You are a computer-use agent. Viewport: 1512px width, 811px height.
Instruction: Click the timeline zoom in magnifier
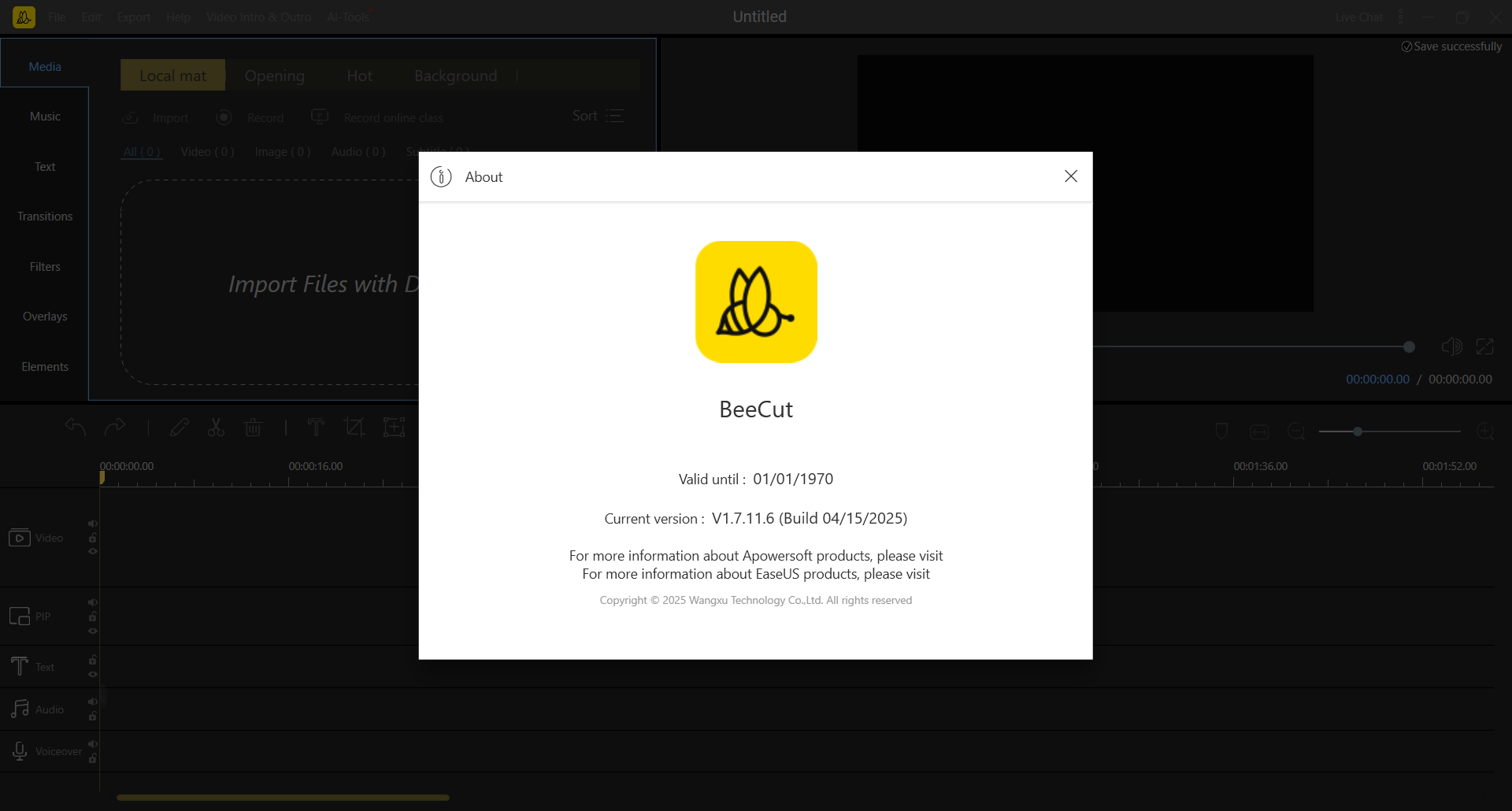coord(1485,431)
